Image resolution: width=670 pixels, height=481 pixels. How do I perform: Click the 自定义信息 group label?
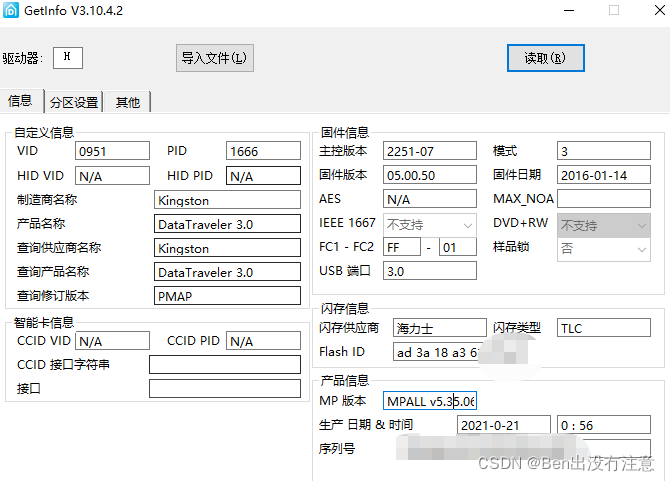pyautogui.click(x=44, y=132)
